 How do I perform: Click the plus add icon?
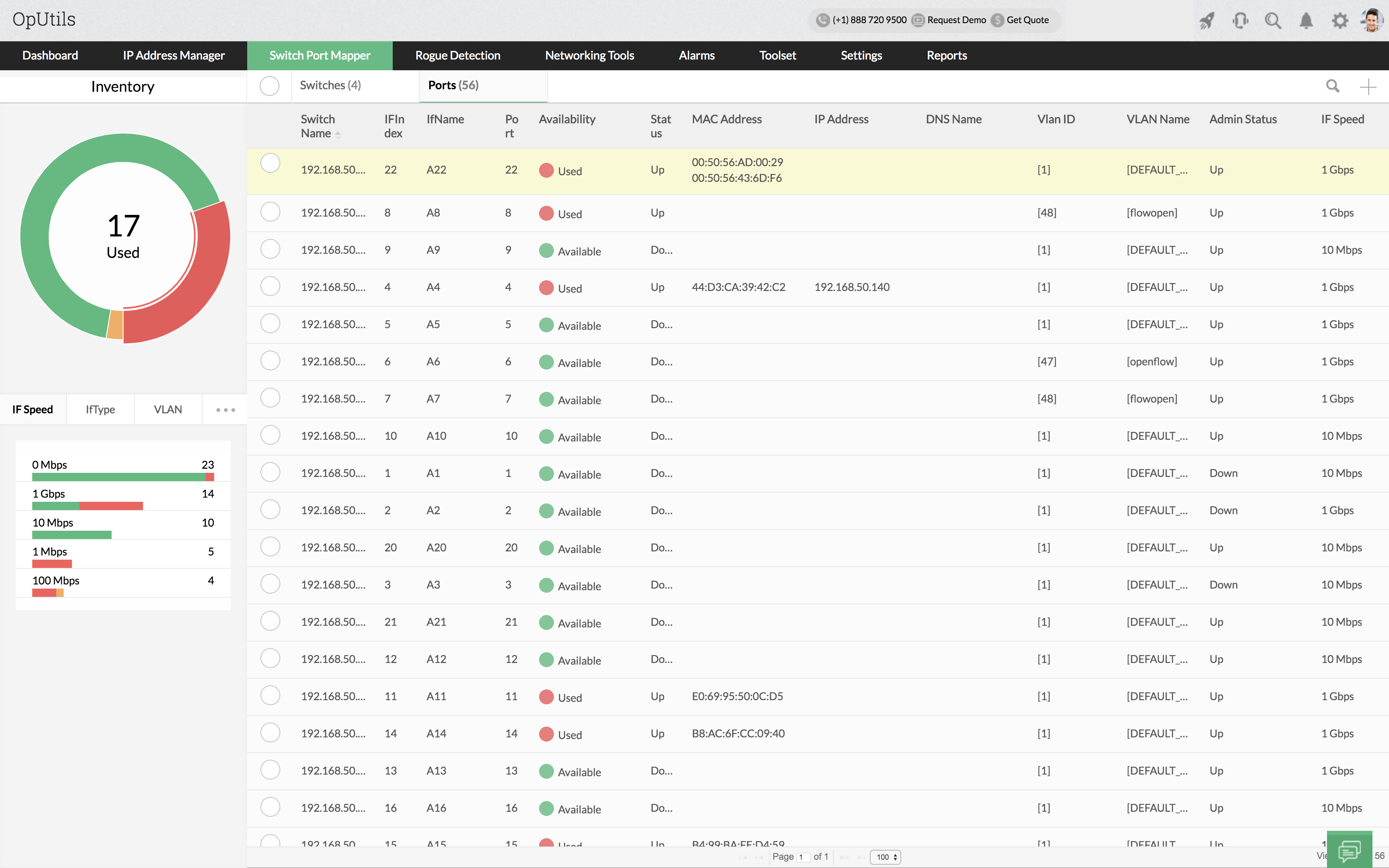click(x=1368, y=87)
